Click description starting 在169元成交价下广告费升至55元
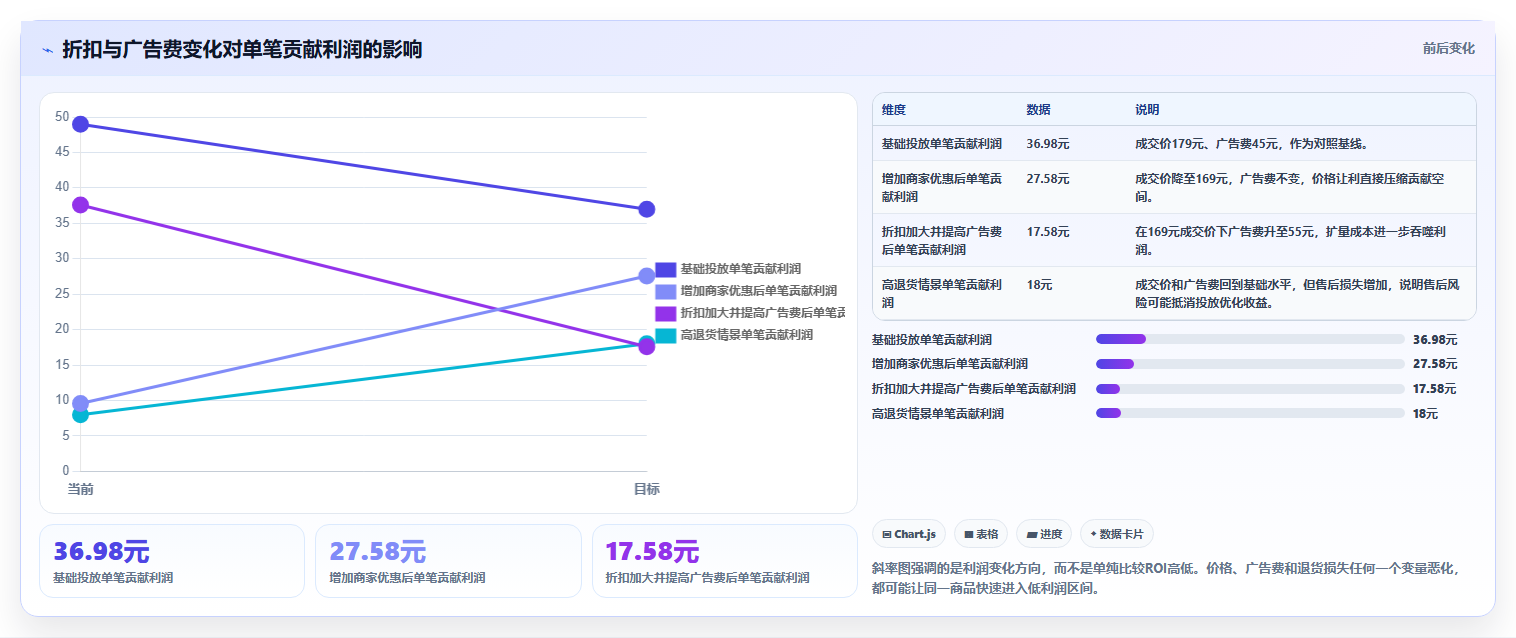 point(1290,241)
